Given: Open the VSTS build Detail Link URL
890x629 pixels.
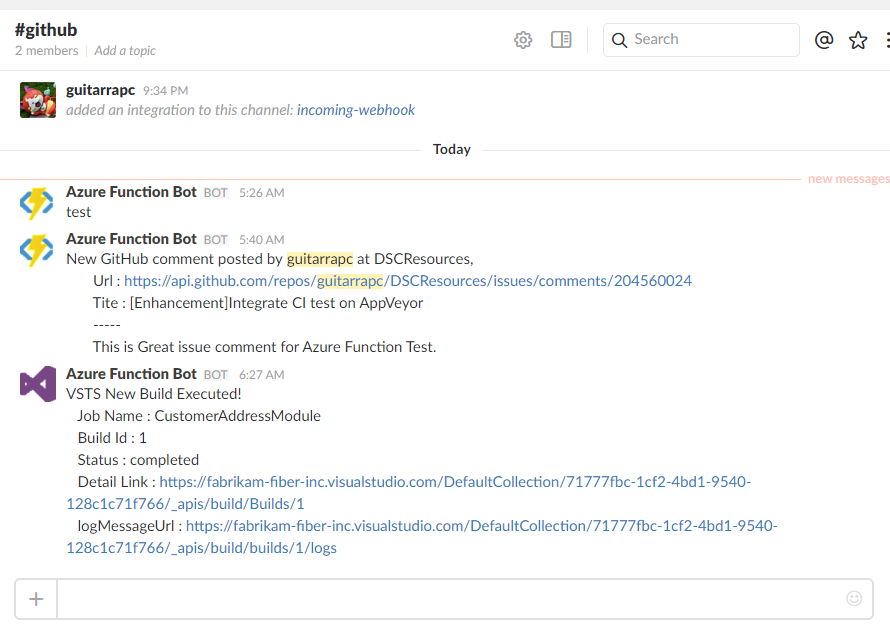Looking at the screenshot, I should [455, 482].
